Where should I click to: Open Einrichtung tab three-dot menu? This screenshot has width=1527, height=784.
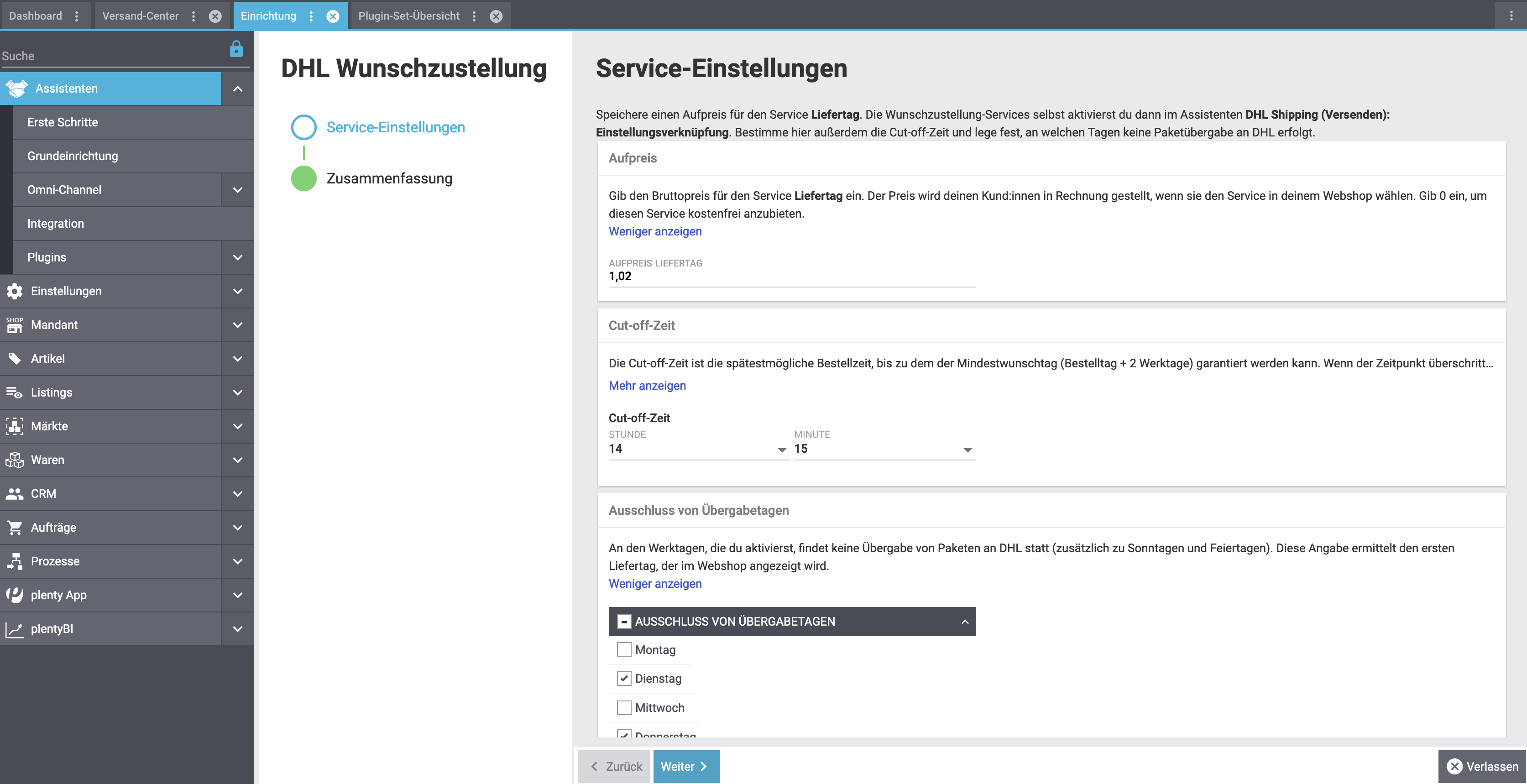tap(311, 16)
